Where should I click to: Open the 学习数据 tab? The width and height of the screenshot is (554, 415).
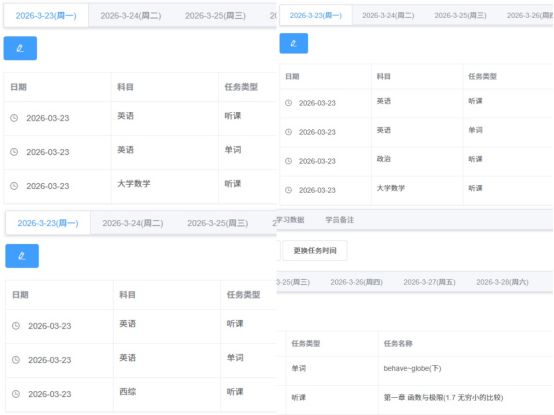click(290, 220)
